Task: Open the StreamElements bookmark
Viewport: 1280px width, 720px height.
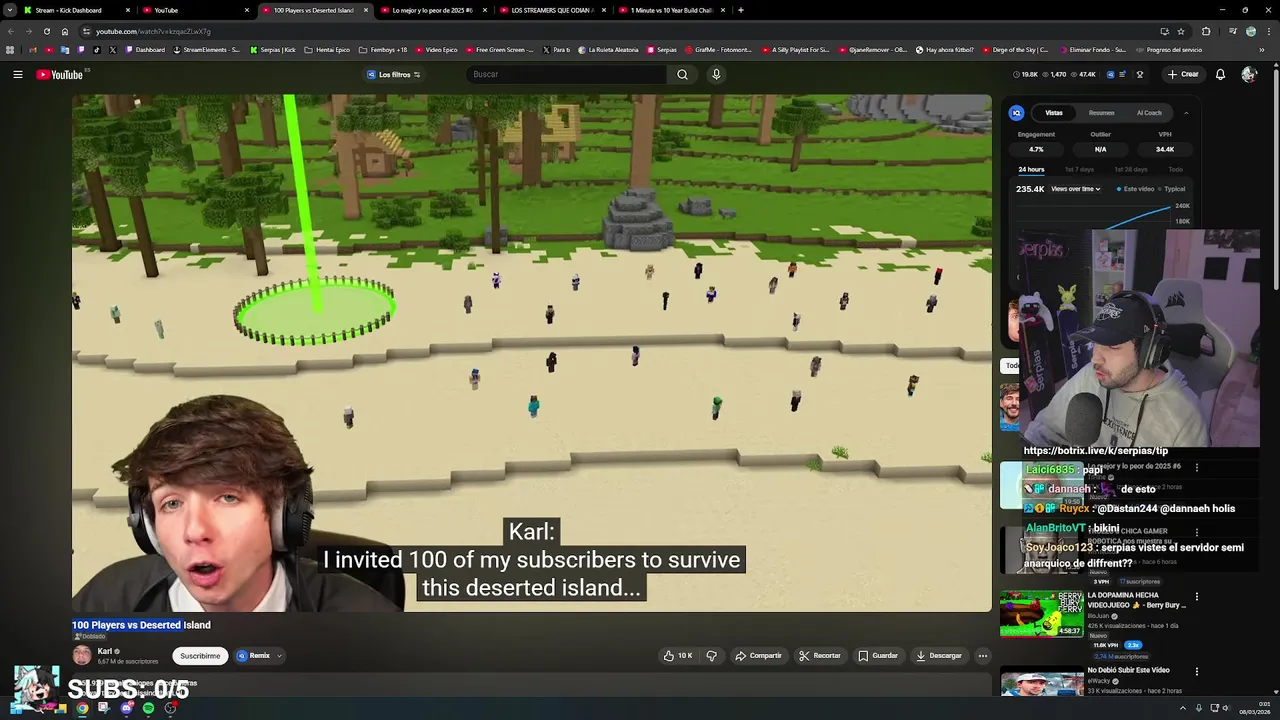Action: coord(207,49)
